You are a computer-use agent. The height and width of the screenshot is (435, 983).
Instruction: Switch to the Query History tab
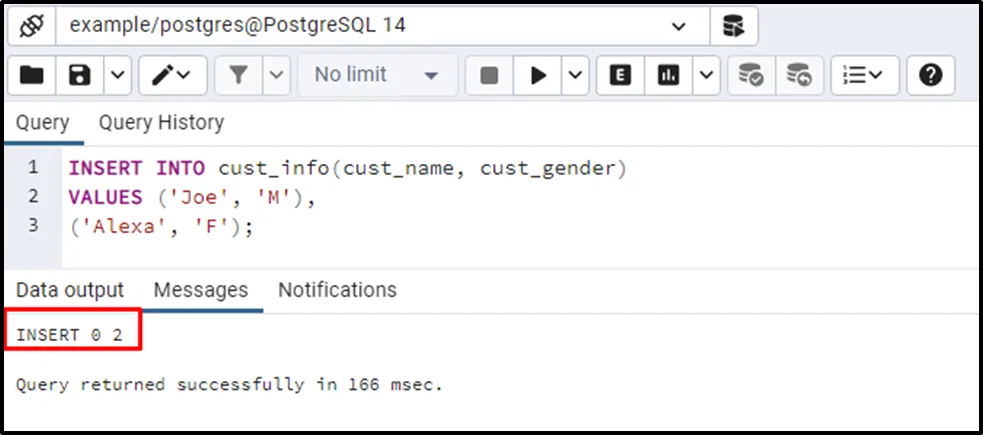(x=161, y=123)
